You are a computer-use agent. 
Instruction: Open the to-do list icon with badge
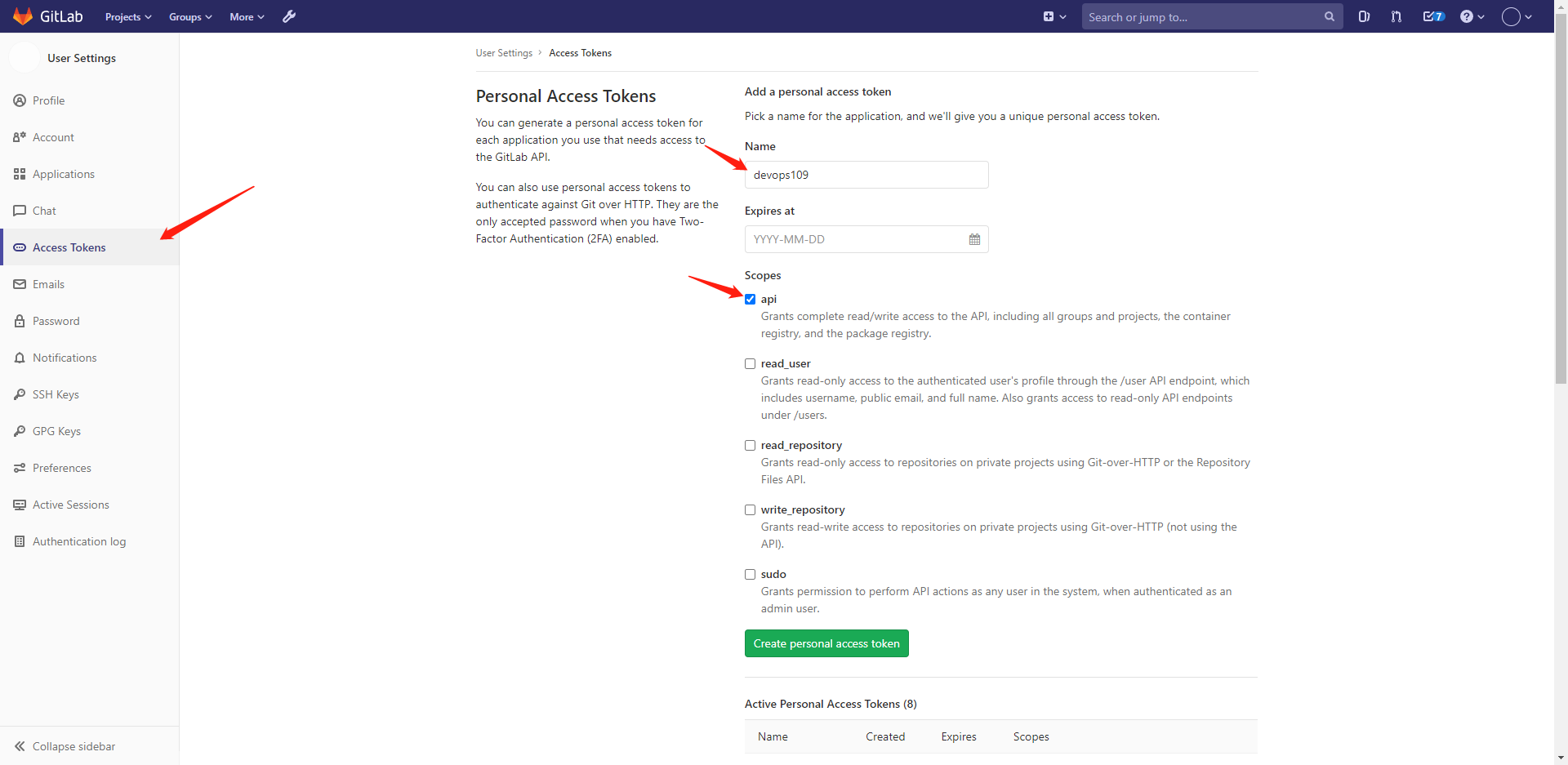pyautogui.click(x=1433, y=16)
